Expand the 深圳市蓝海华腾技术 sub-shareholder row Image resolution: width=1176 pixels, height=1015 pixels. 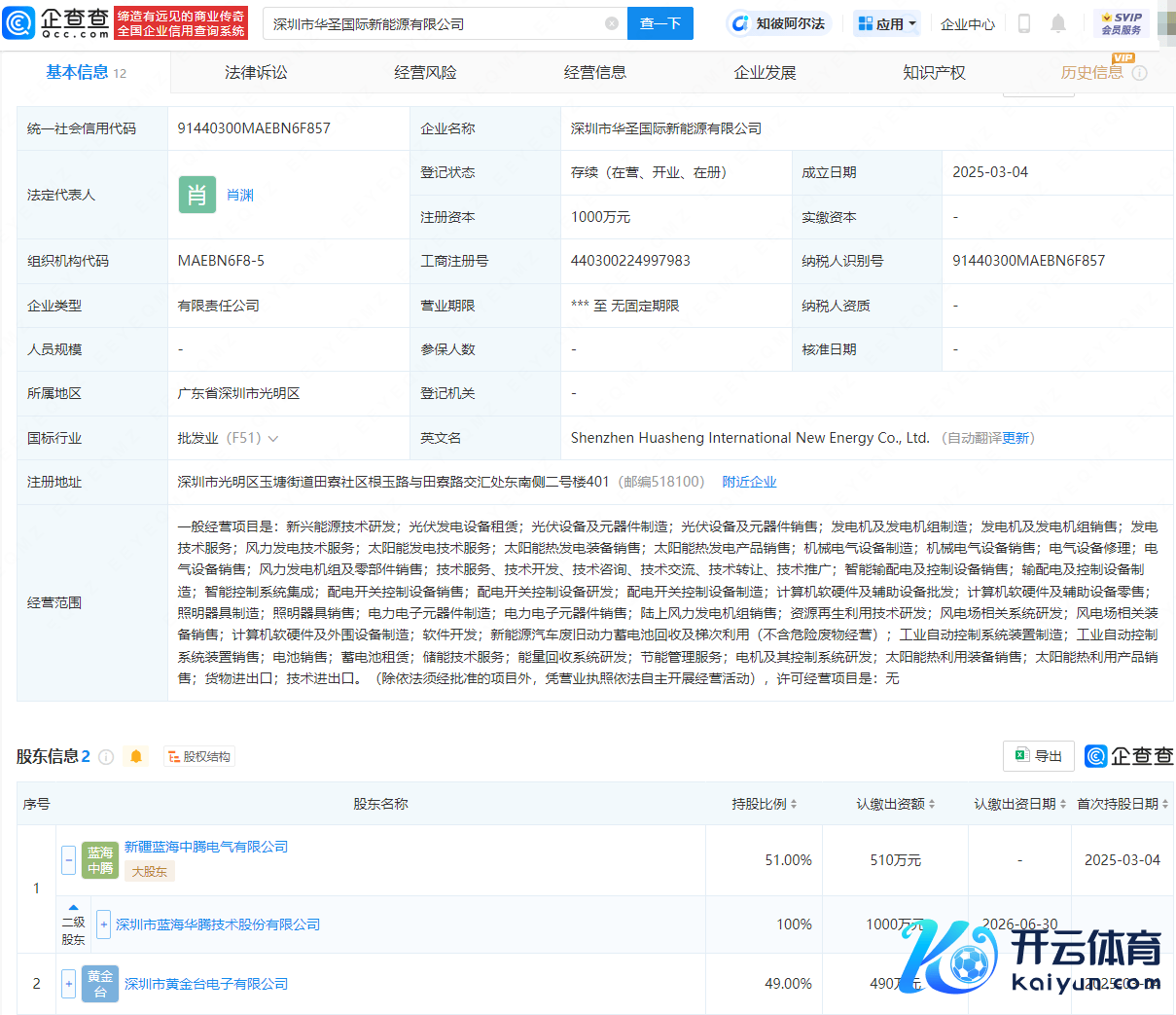[103, 924]
